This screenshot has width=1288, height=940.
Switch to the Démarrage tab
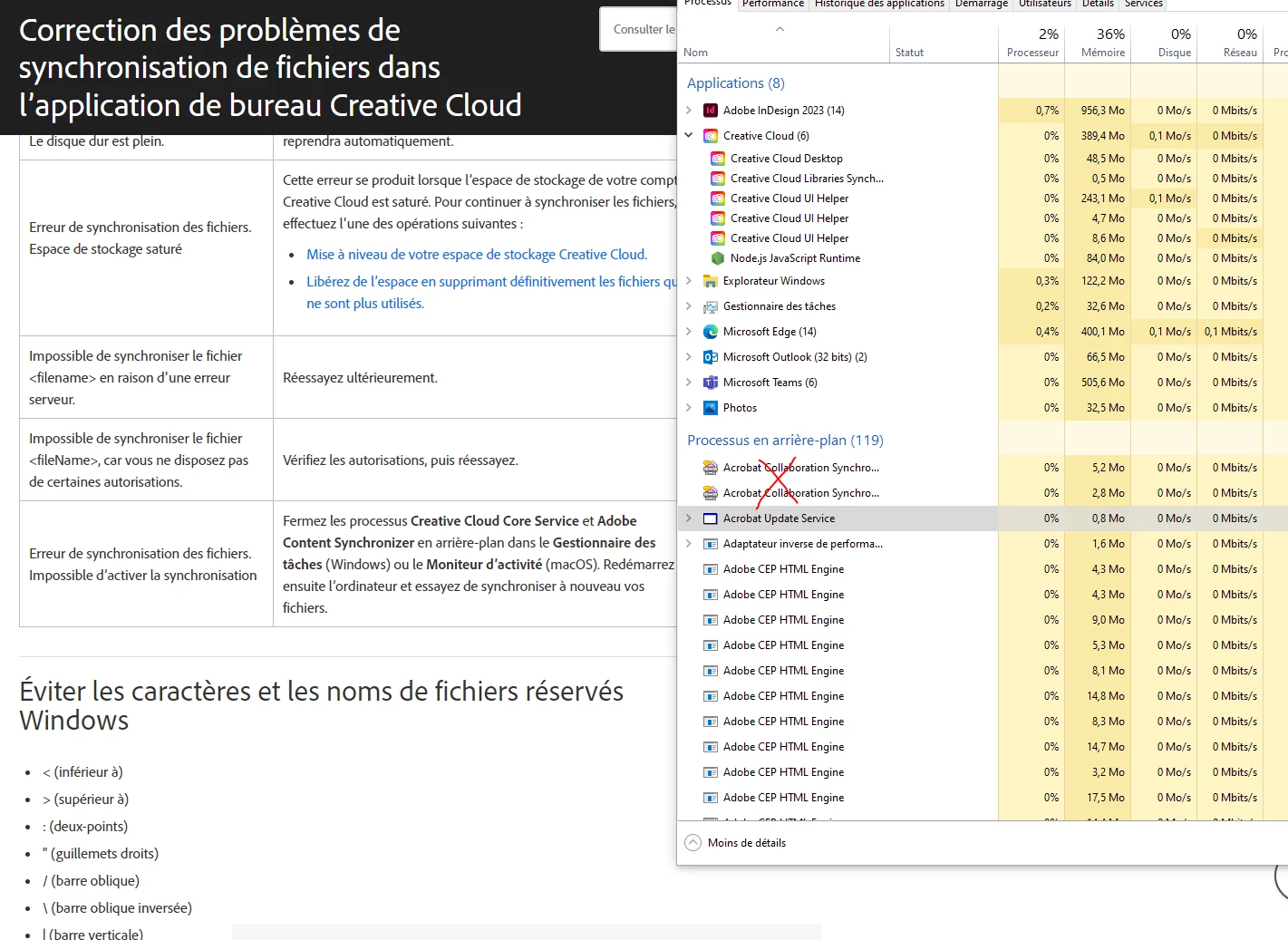pyautogui.click(x=981, y=5)
